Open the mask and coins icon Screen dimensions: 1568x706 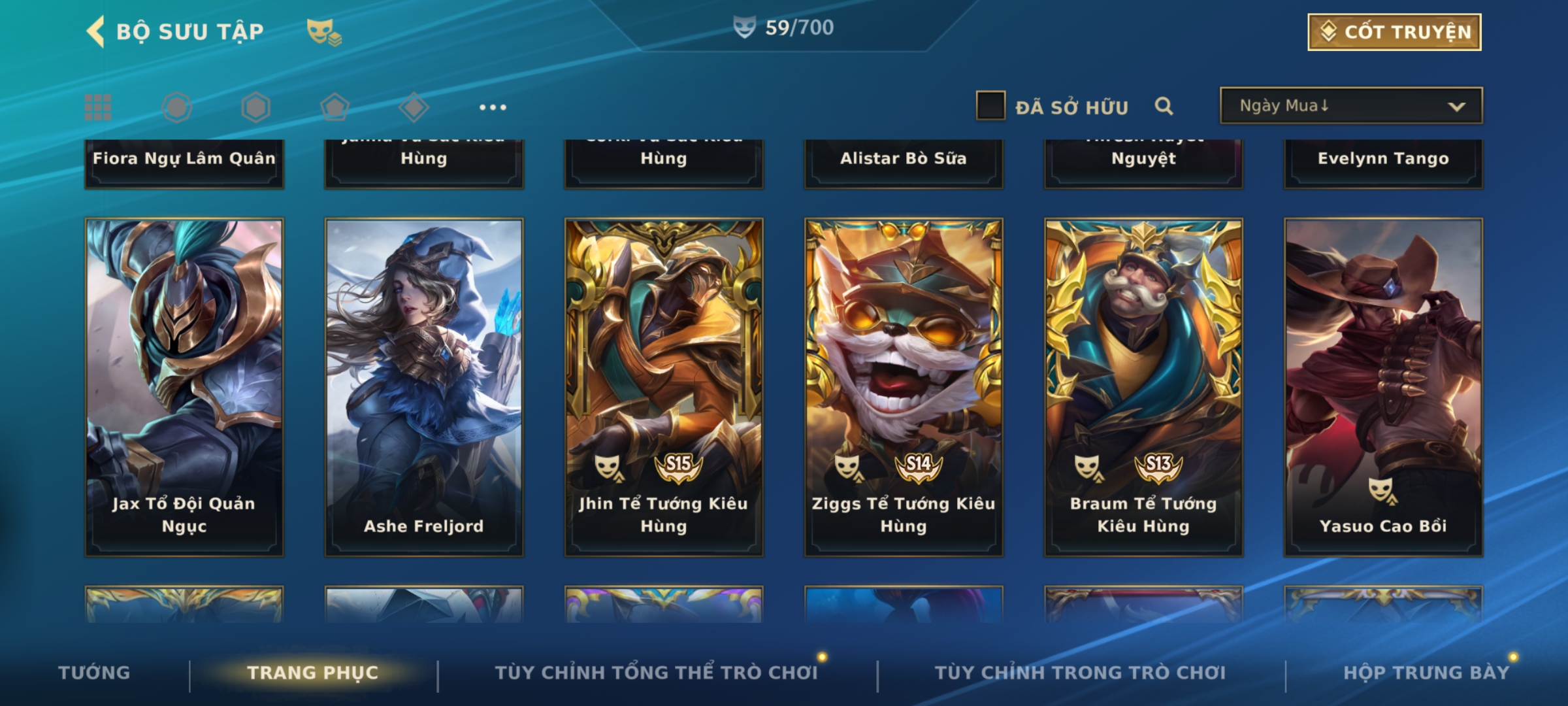click(x=324, y=32)
